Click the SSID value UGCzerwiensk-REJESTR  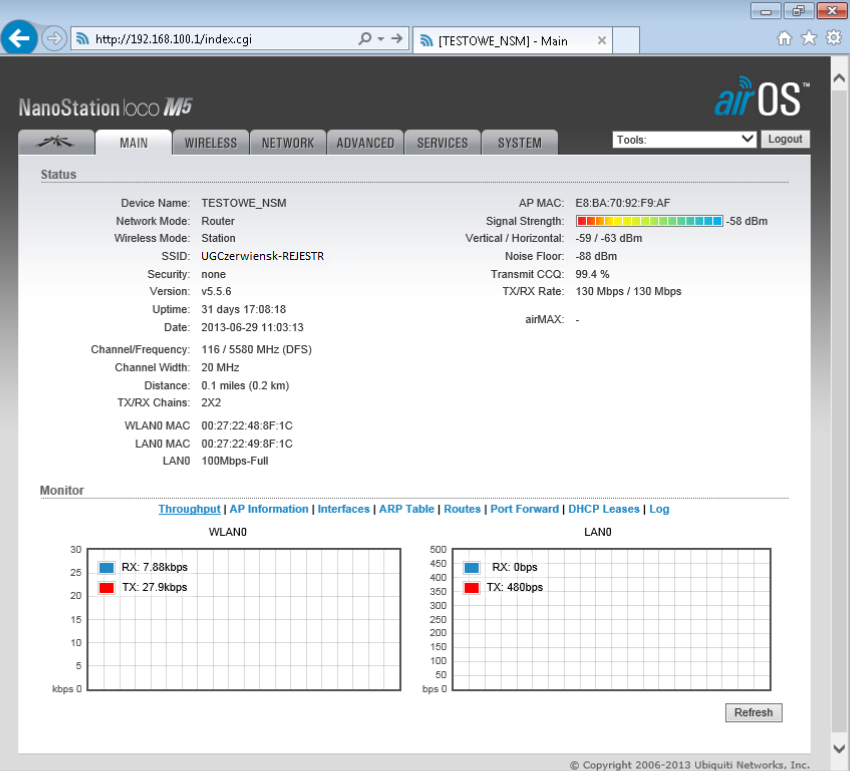click(262, 256)
